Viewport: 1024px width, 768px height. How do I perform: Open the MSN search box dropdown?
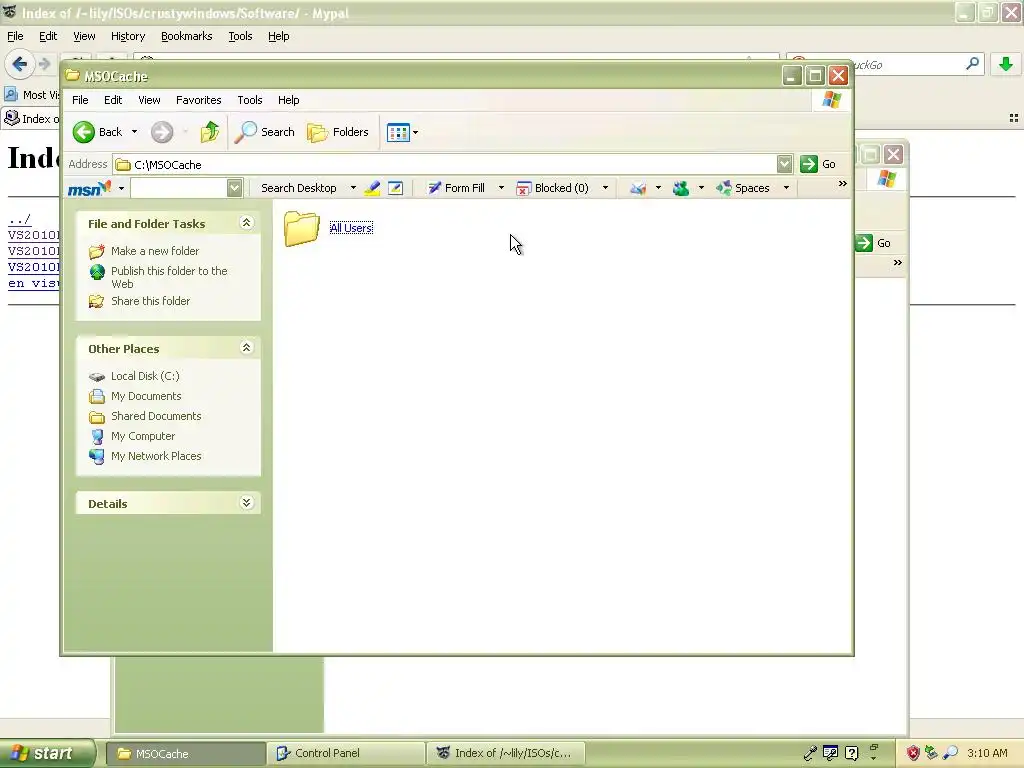(234, 188)
